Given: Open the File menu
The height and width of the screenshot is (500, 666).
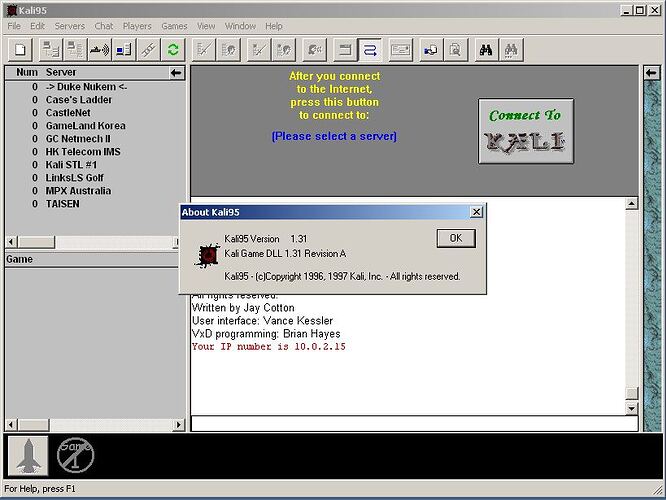Looking at the screenshot, I should [x=14, y=26].
